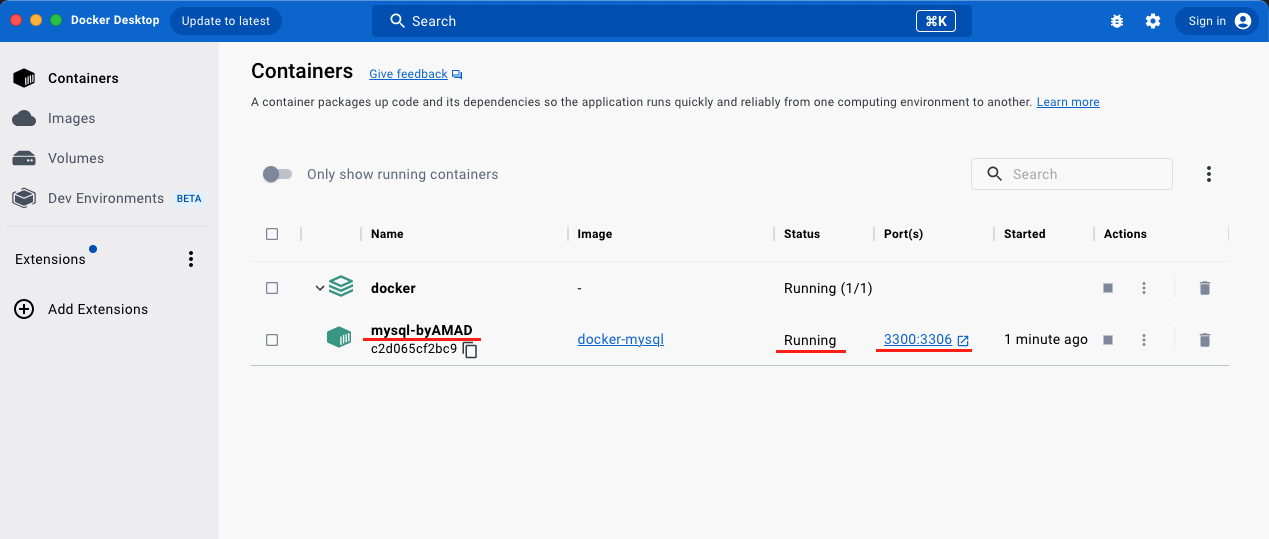Screen dimensions: 1269x539
Task: Open the troubleshoot bug icon
Action: click(x=1117, y=21)
